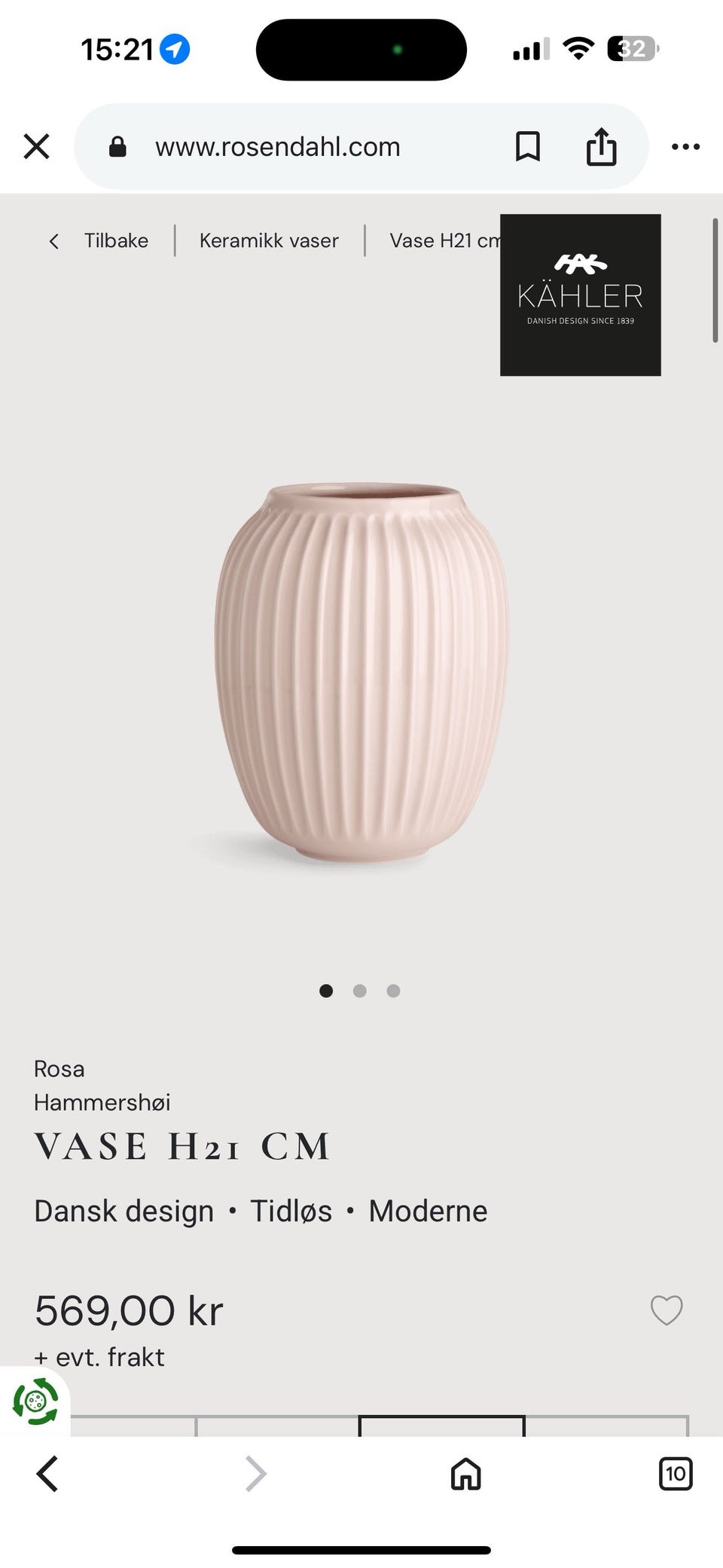
Task: Go to browser home page icon
Action: point(465,1474)
